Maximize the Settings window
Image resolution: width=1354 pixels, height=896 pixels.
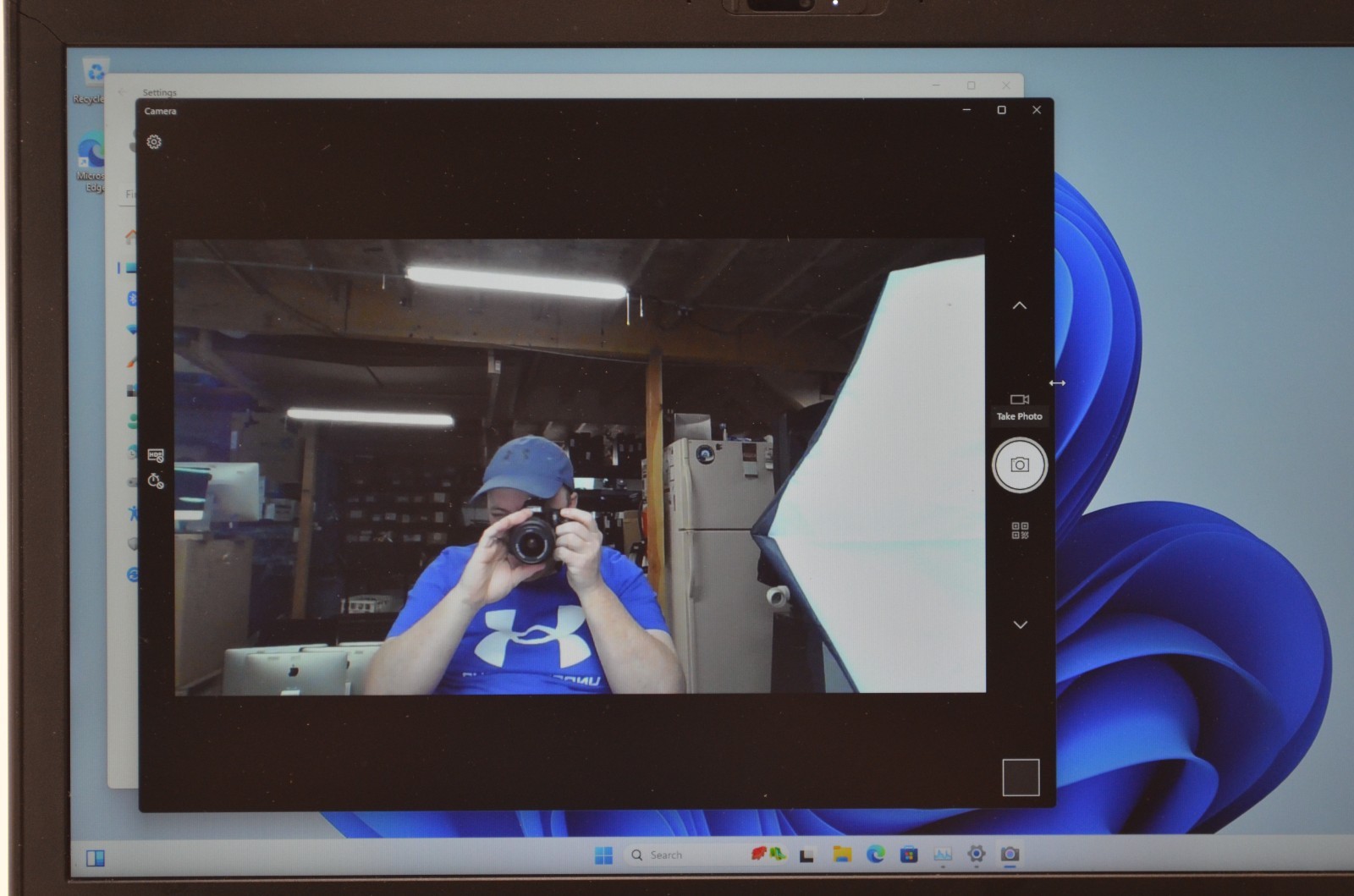pyautogui.click(x=971, y=85)
